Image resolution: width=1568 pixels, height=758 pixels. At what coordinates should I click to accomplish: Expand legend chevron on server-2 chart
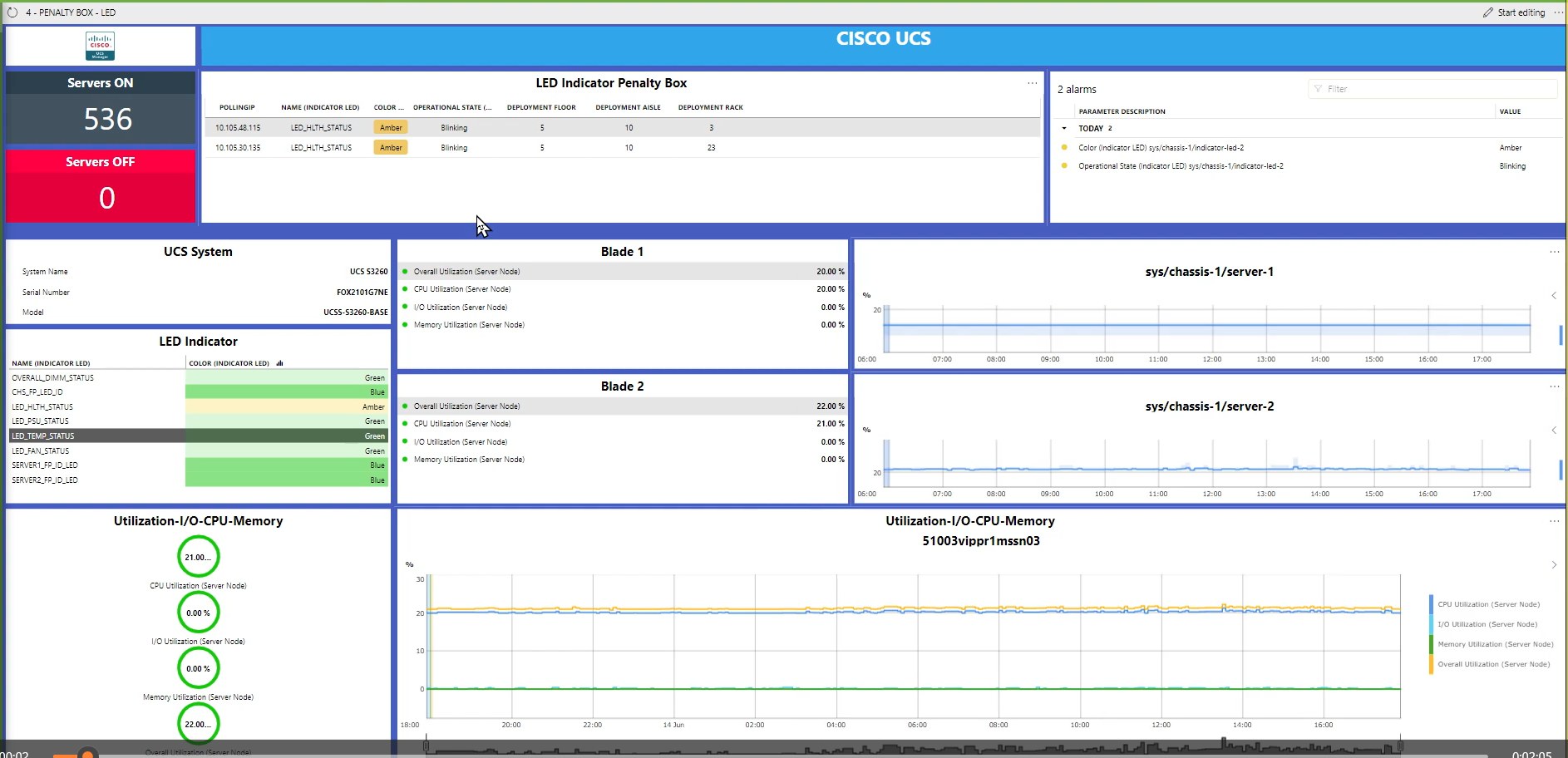click(1554, 431)
